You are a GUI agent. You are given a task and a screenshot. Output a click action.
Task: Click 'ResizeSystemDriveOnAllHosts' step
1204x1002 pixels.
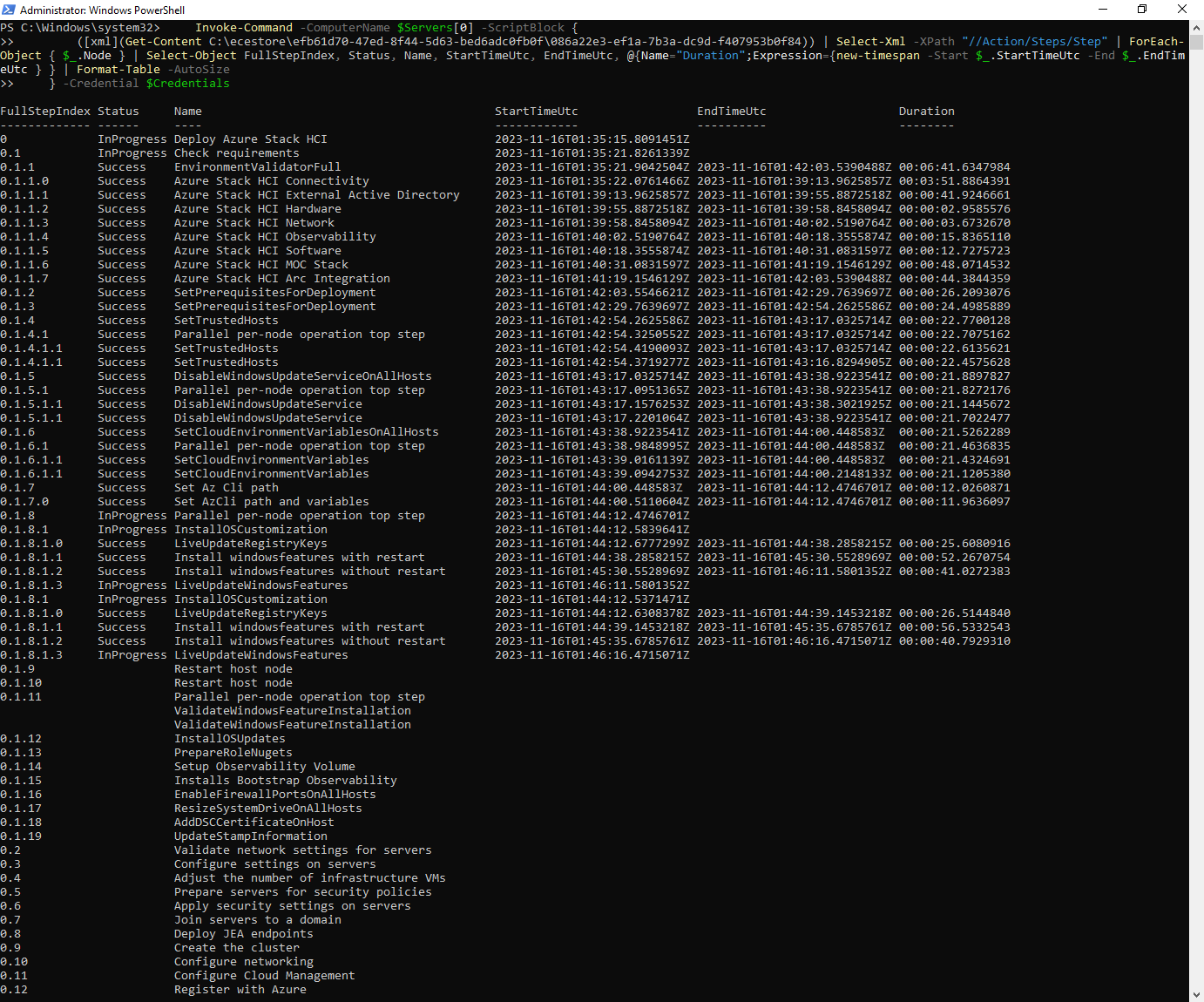(268, 809)
